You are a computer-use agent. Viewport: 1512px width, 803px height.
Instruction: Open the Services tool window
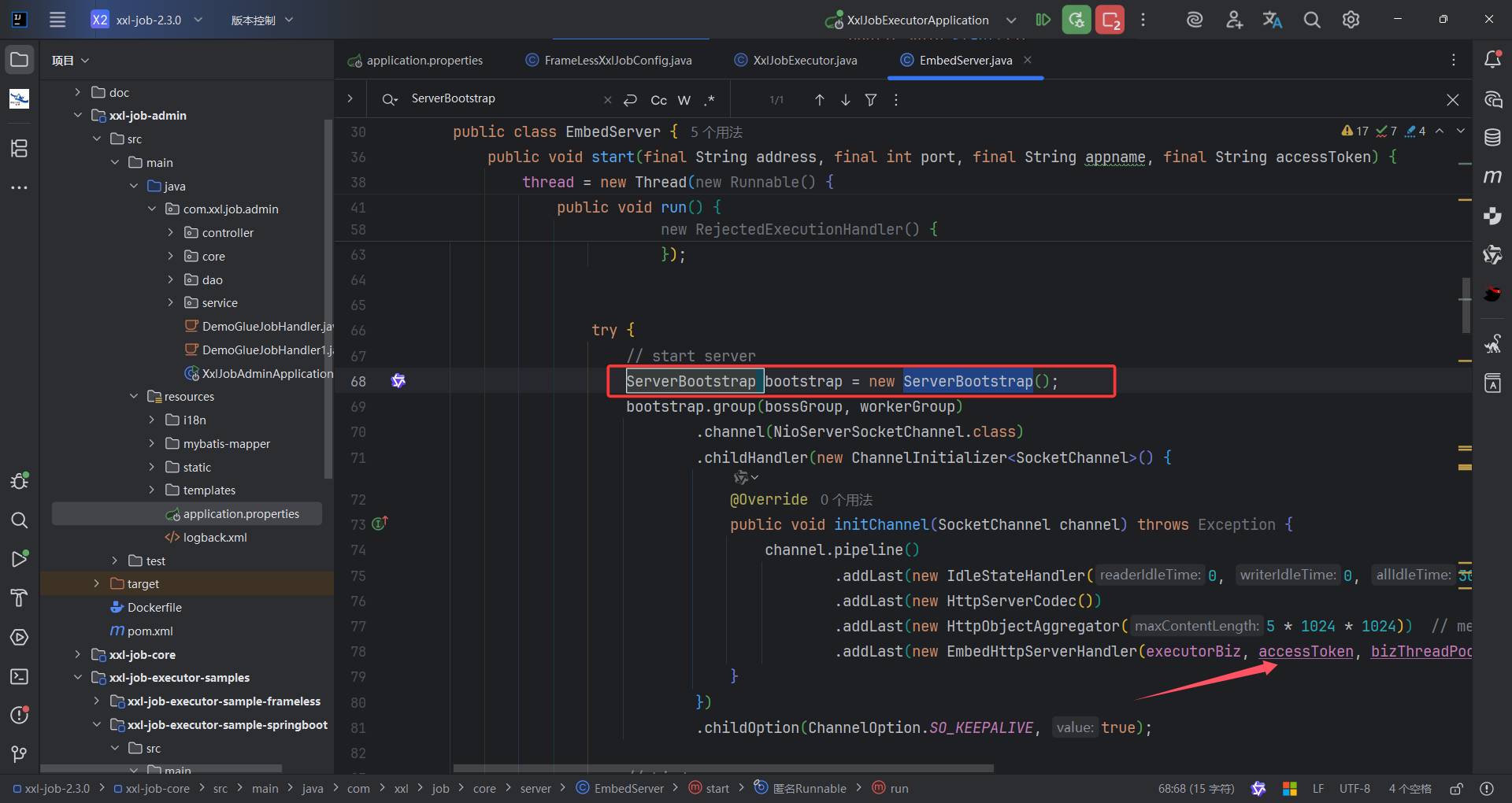pyautogui.click(x=20, y=638)
